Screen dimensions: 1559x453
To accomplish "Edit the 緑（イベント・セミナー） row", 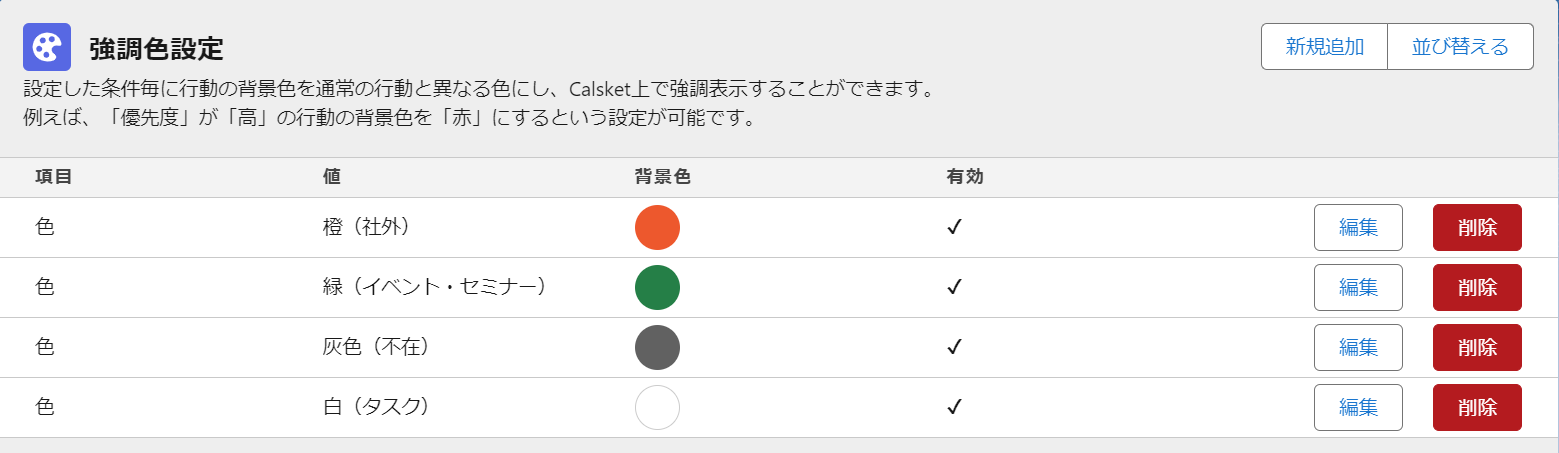I will (1358, 287).
